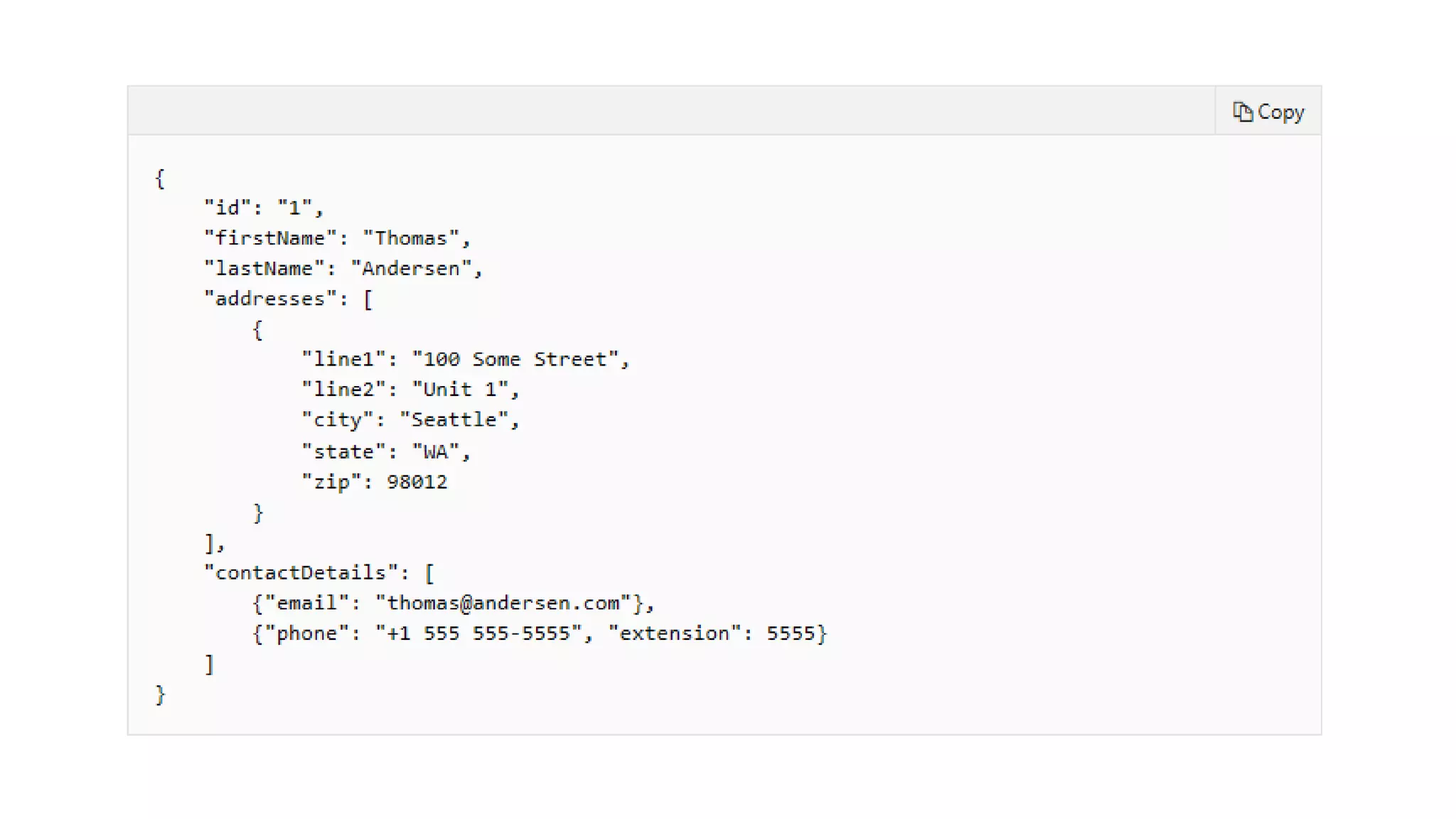Click the "id" key in JSON
1456x819 pixels.
[227, 208]
